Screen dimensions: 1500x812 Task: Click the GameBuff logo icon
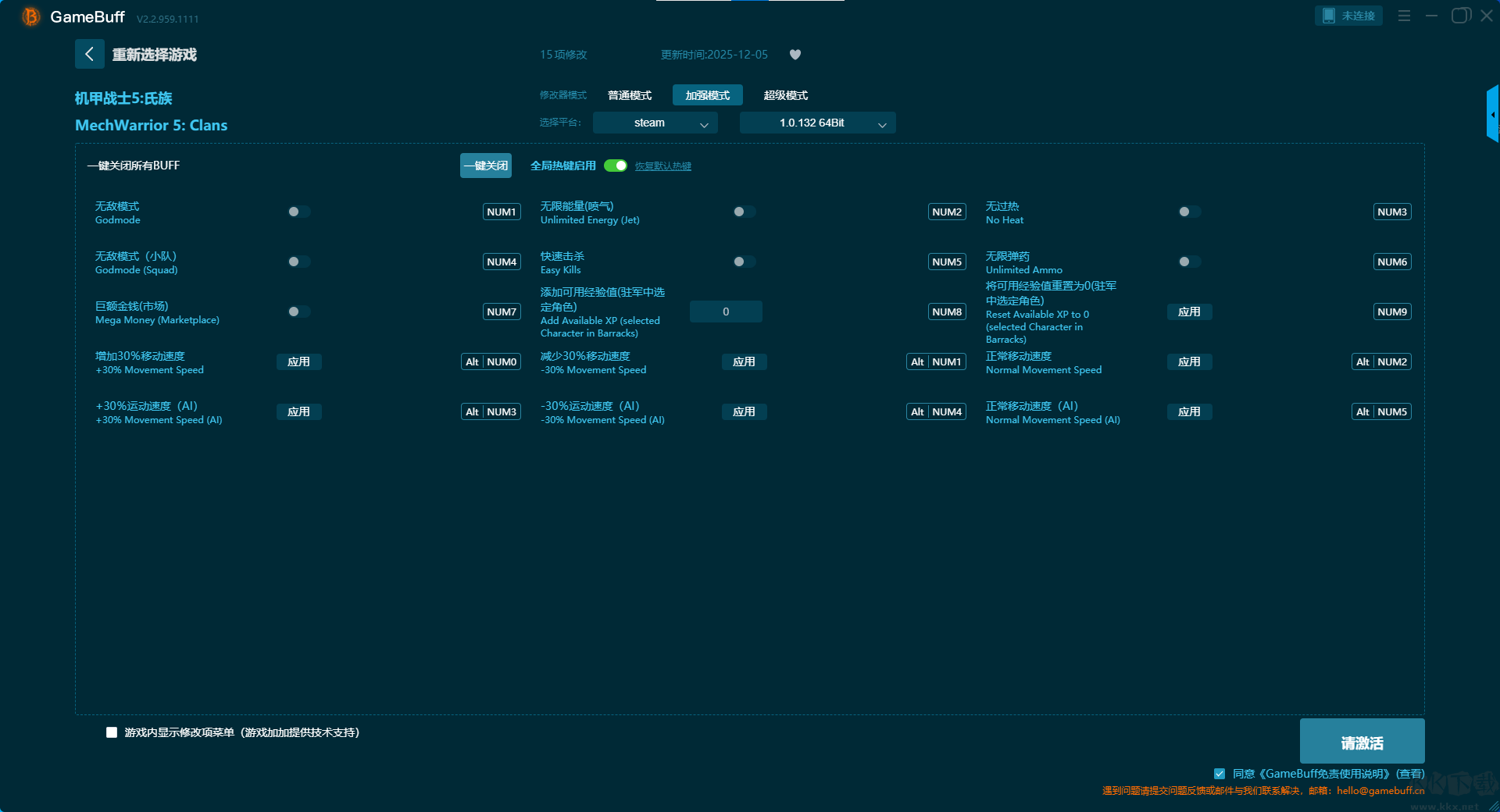(x=30, y=16)
